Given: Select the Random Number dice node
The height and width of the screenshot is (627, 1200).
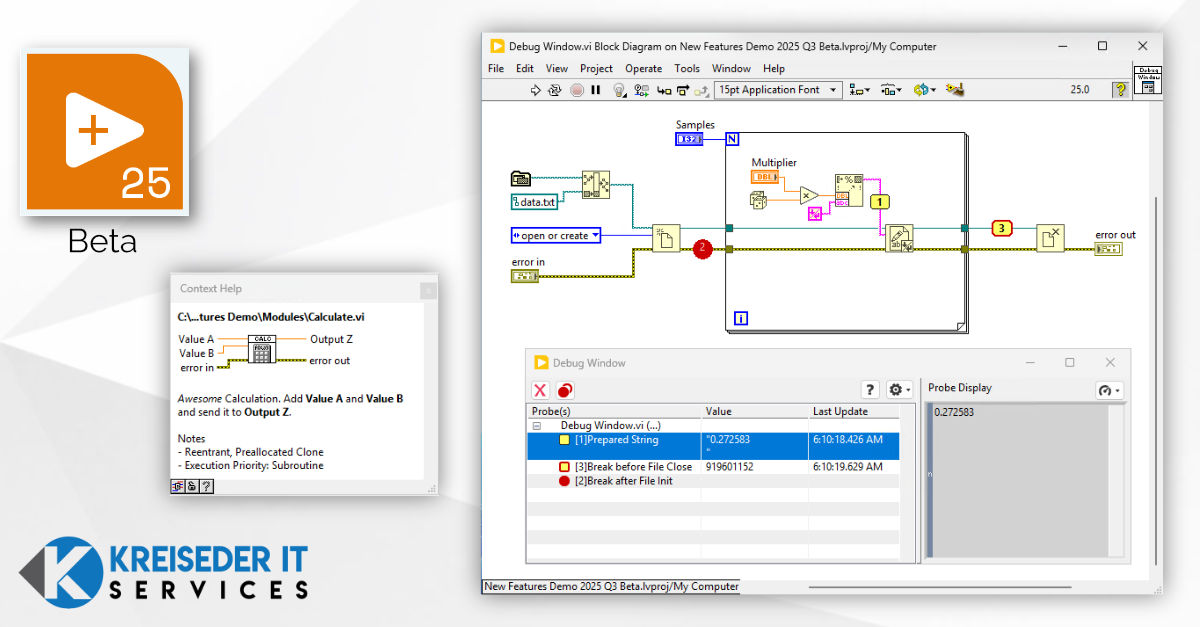Looking at the screenshot, I should tap(760, 201).
